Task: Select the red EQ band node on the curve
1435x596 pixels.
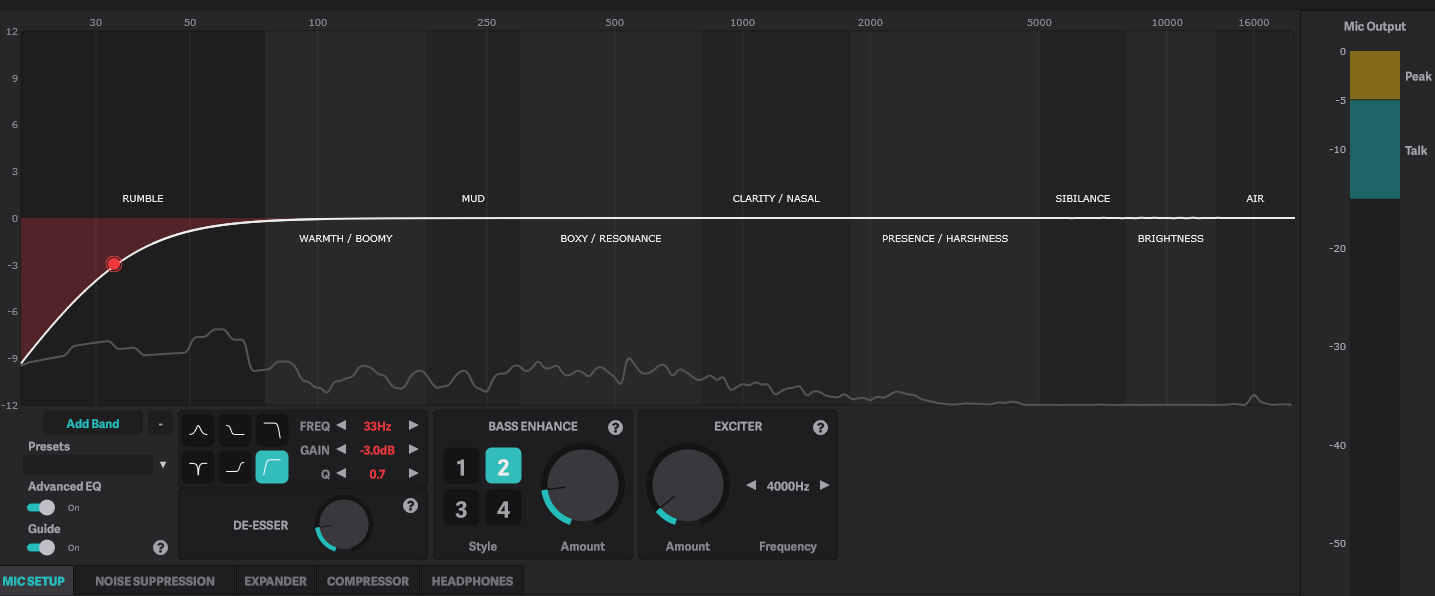Action: coord(114,263)
